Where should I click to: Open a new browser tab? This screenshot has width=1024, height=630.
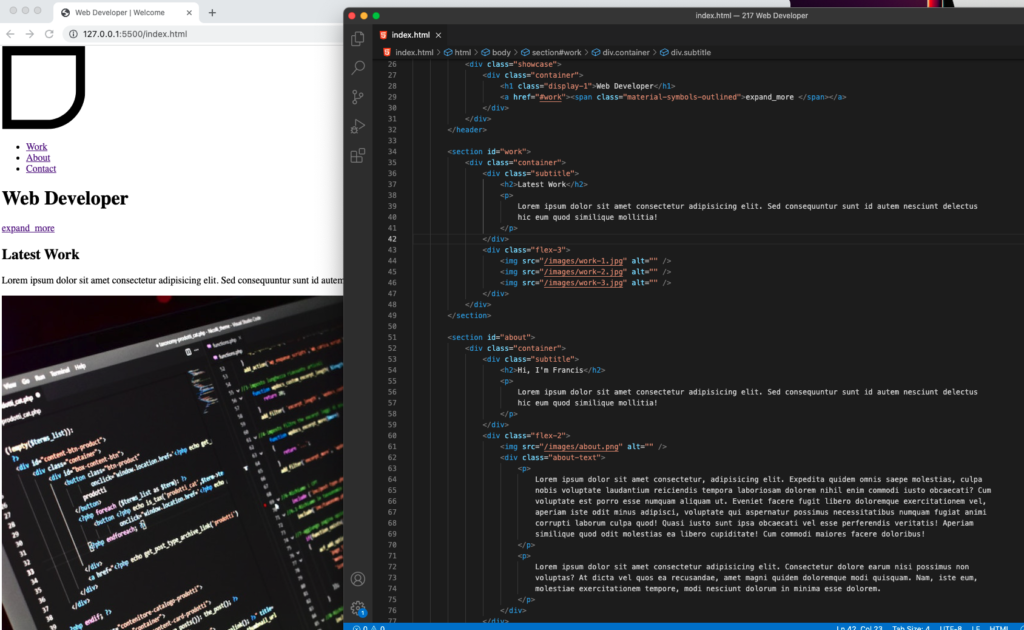pyautogui.click(x=212, y=12)
